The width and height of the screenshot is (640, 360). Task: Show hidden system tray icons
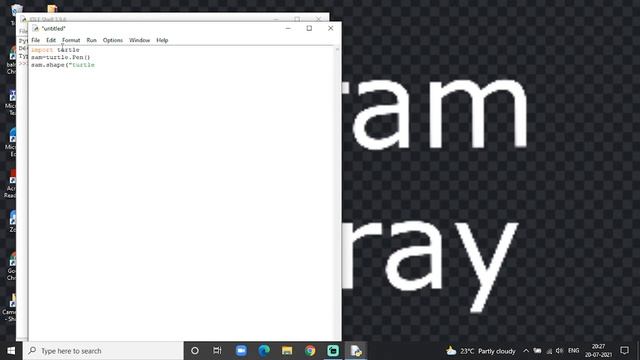pos(526,351)
